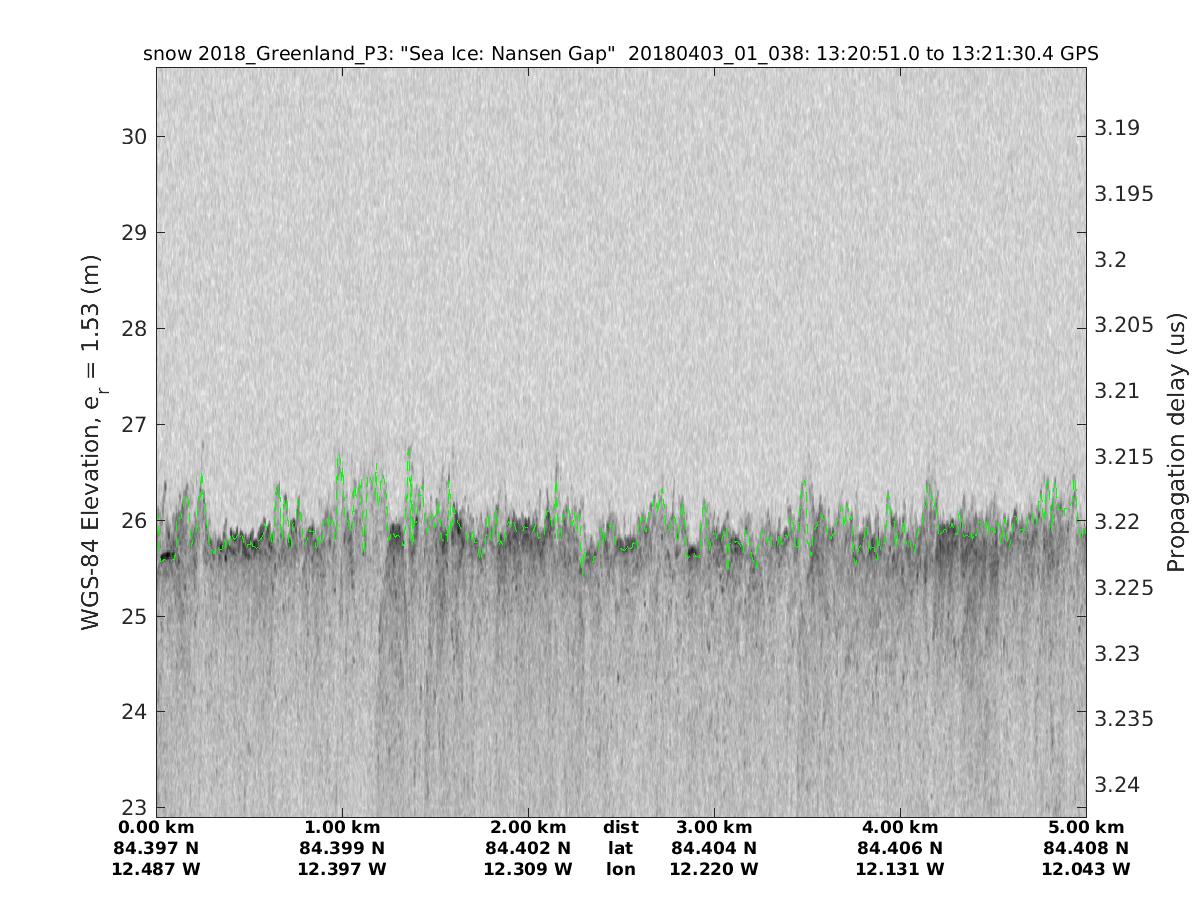The height and width of the screenshot is (900, 1200).
Task: Click the 'dist' row label
Action: point(621,828)
